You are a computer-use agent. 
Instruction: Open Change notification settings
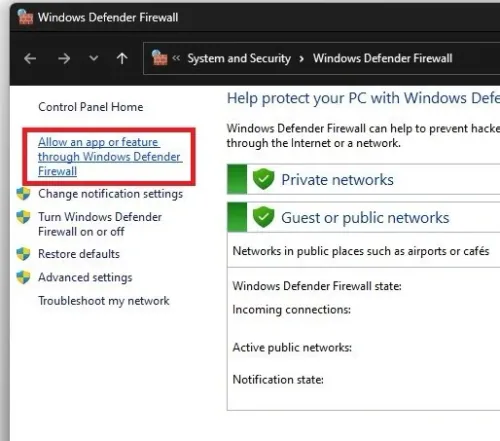pos(110,194)
